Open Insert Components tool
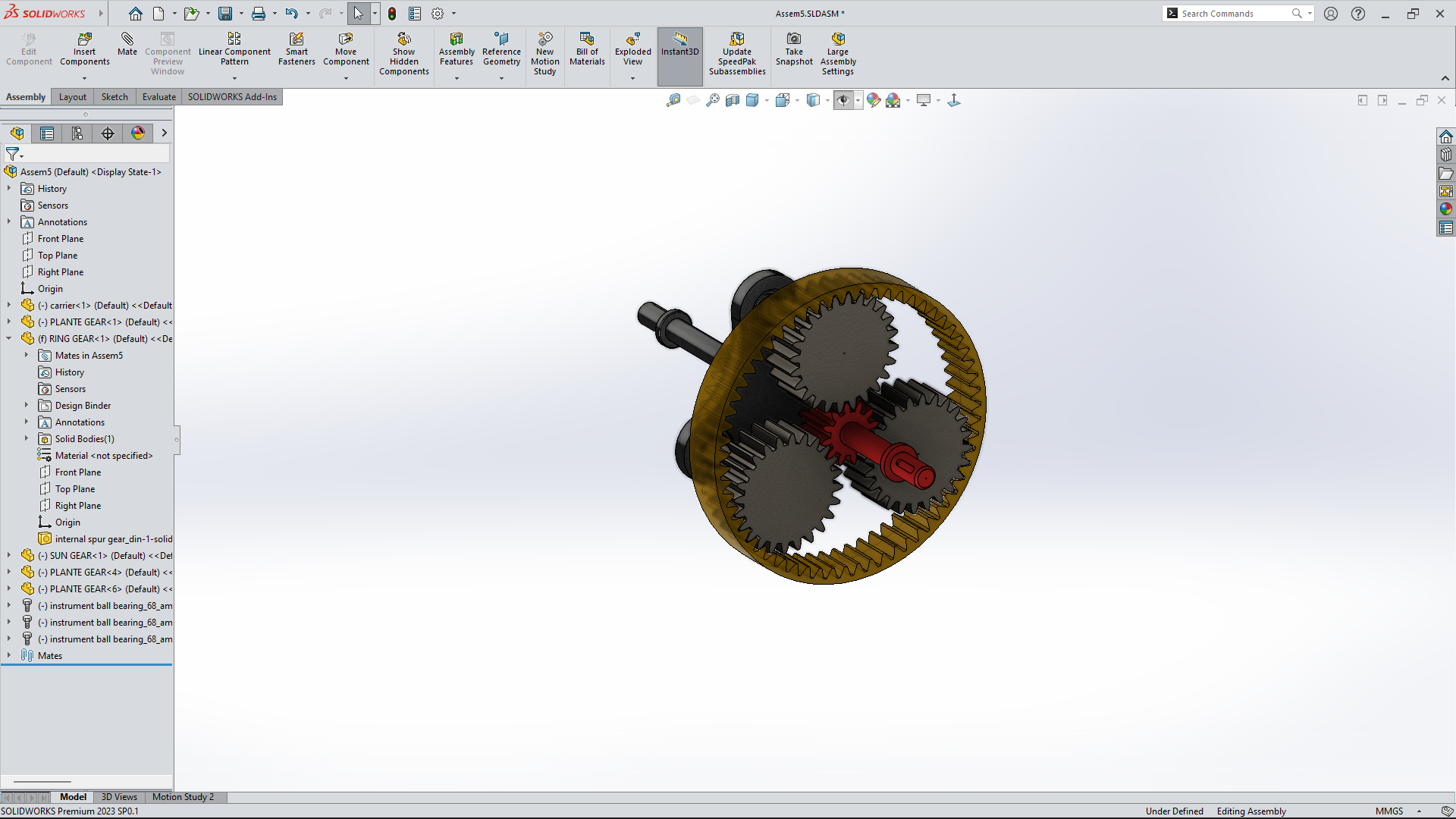 [x=84, y=39]
